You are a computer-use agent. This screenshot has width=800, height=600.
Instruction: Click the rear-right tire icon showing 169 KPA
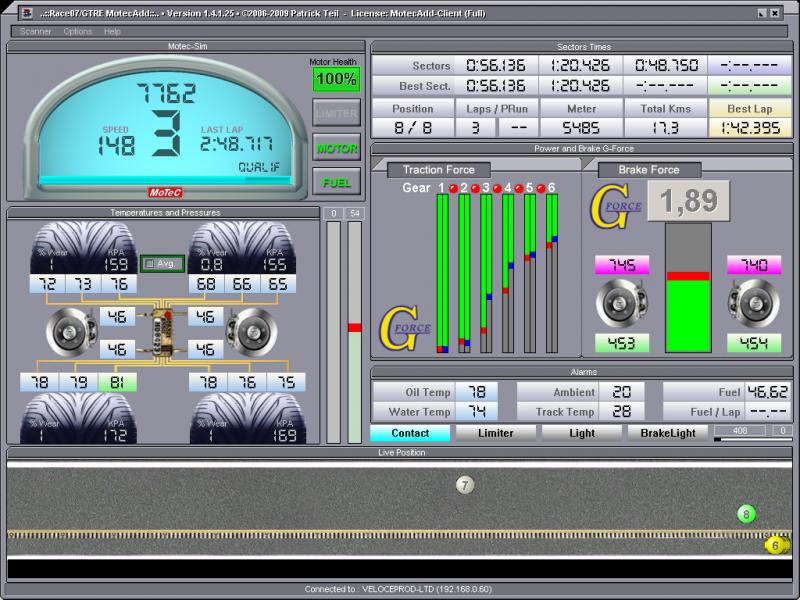tap(246, 418)
